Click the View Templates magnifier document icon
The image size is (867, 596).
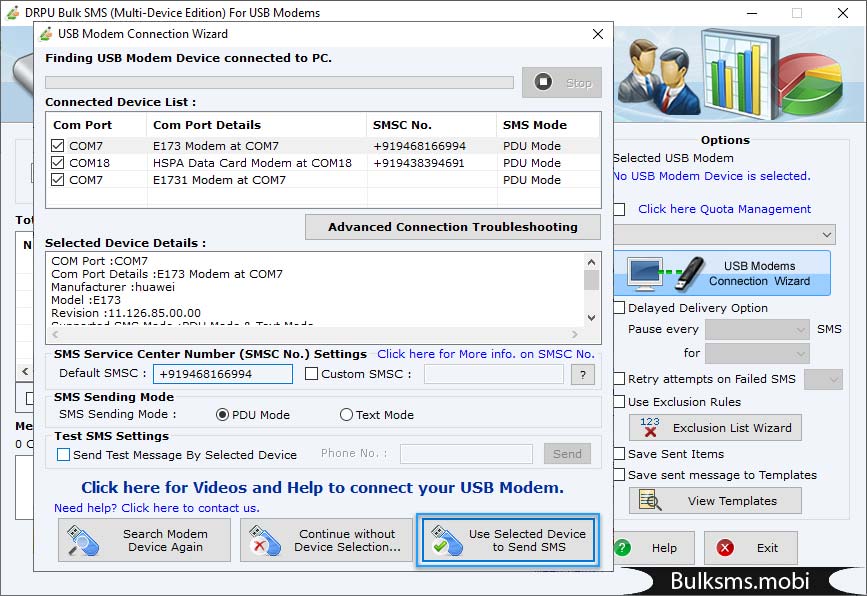(x=650, y=500)
